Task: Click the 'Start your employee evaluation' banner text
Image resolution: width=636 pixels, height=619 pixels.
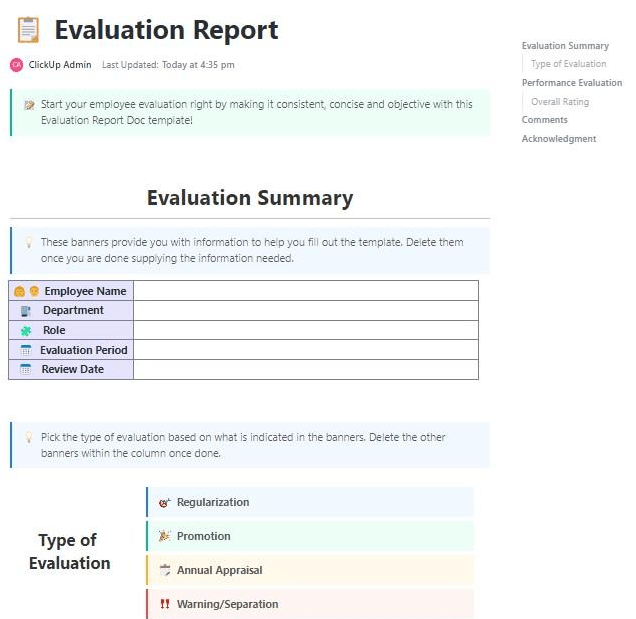Action: pos(256,112)
